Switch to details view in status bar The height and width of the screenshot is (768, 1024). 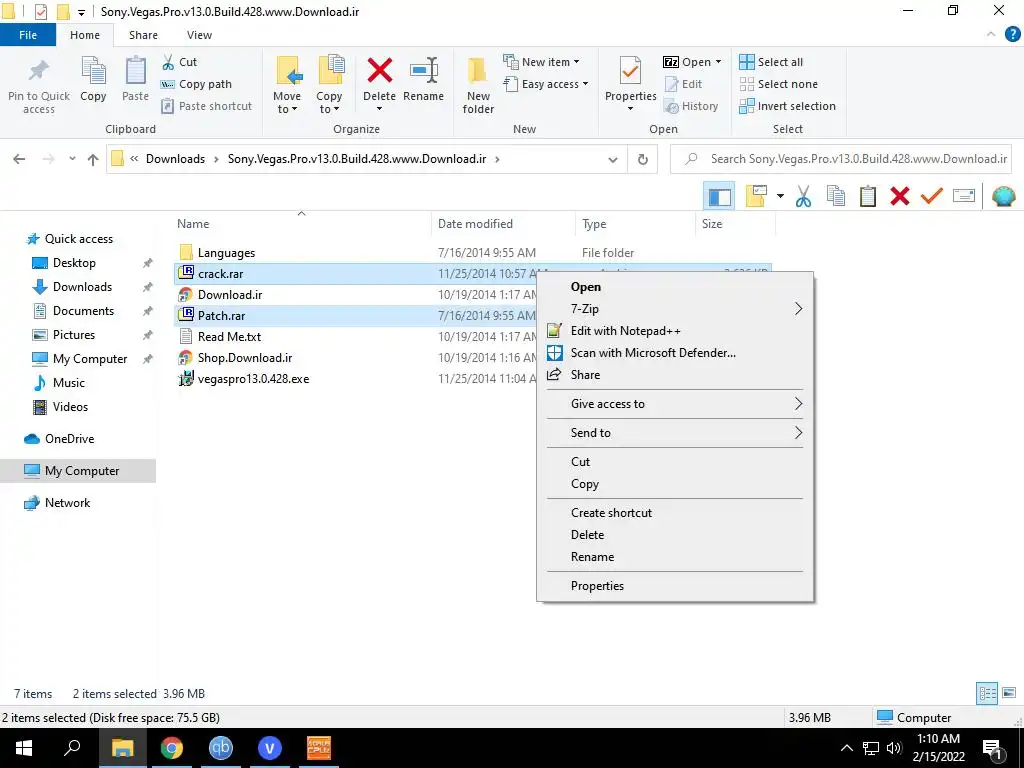tap(987, 693)
